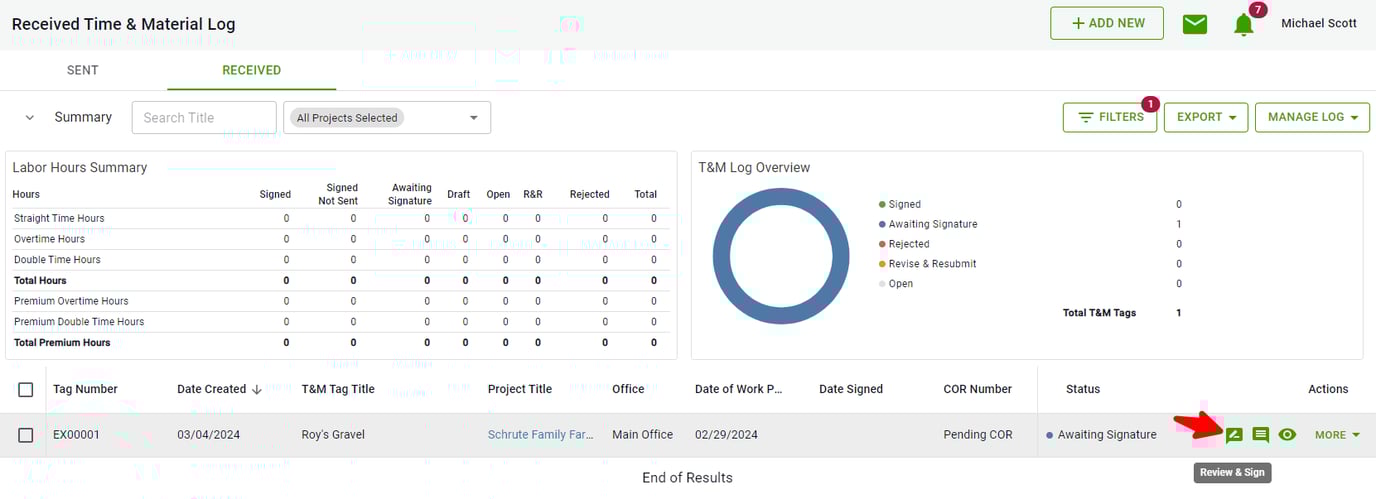
Task: Collapse the Summary section chevron
Action: (x=30, y=117)
